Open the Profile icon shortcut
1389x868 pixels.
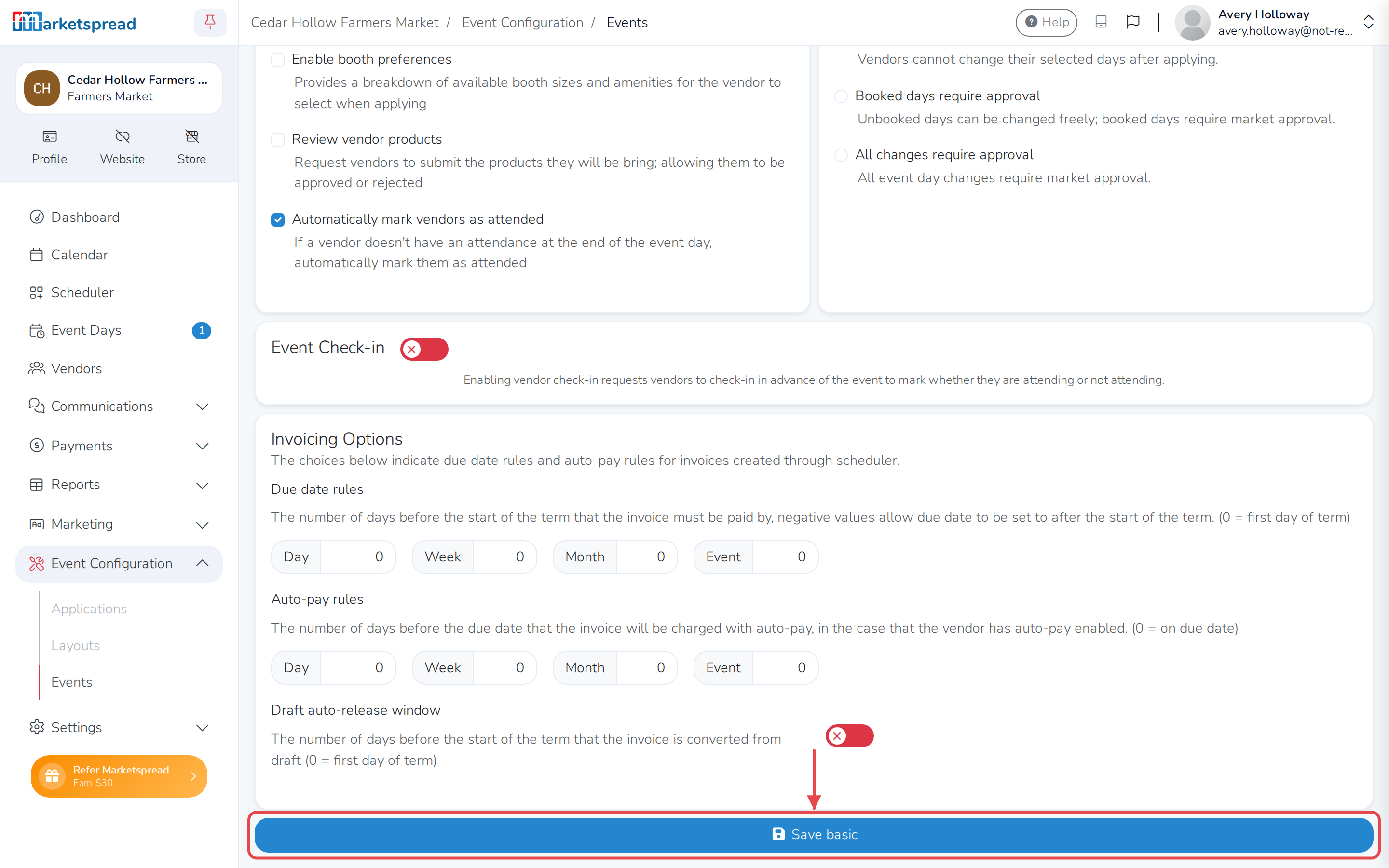tap(49, 147)
